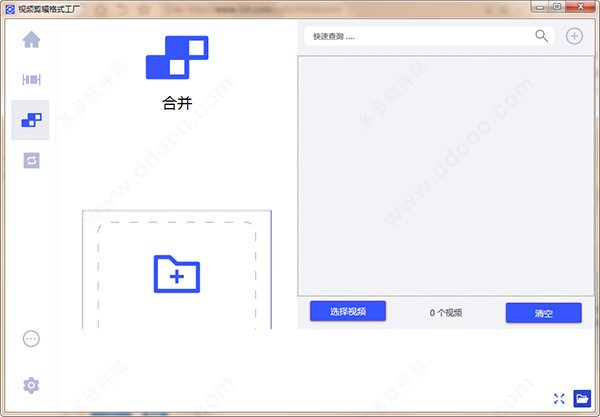Screen dimensions: 600x417
Task: Click the add-folder icon in drop zone
Action: 177,274
